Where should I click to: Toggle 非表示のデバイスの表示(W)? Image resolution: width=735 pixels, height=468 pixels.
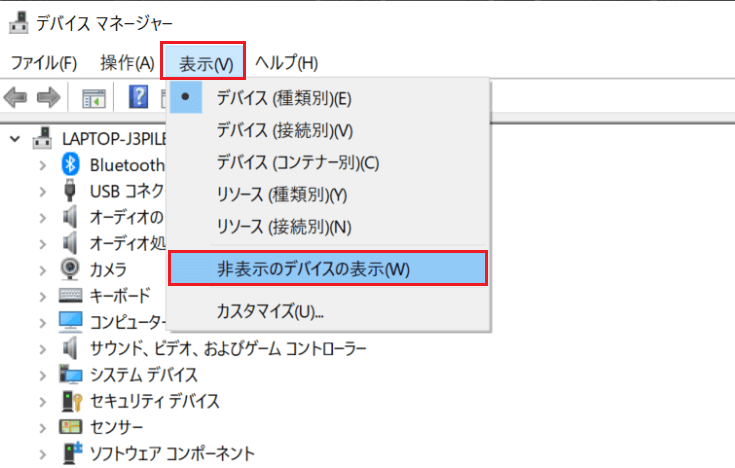pos(328,268)
